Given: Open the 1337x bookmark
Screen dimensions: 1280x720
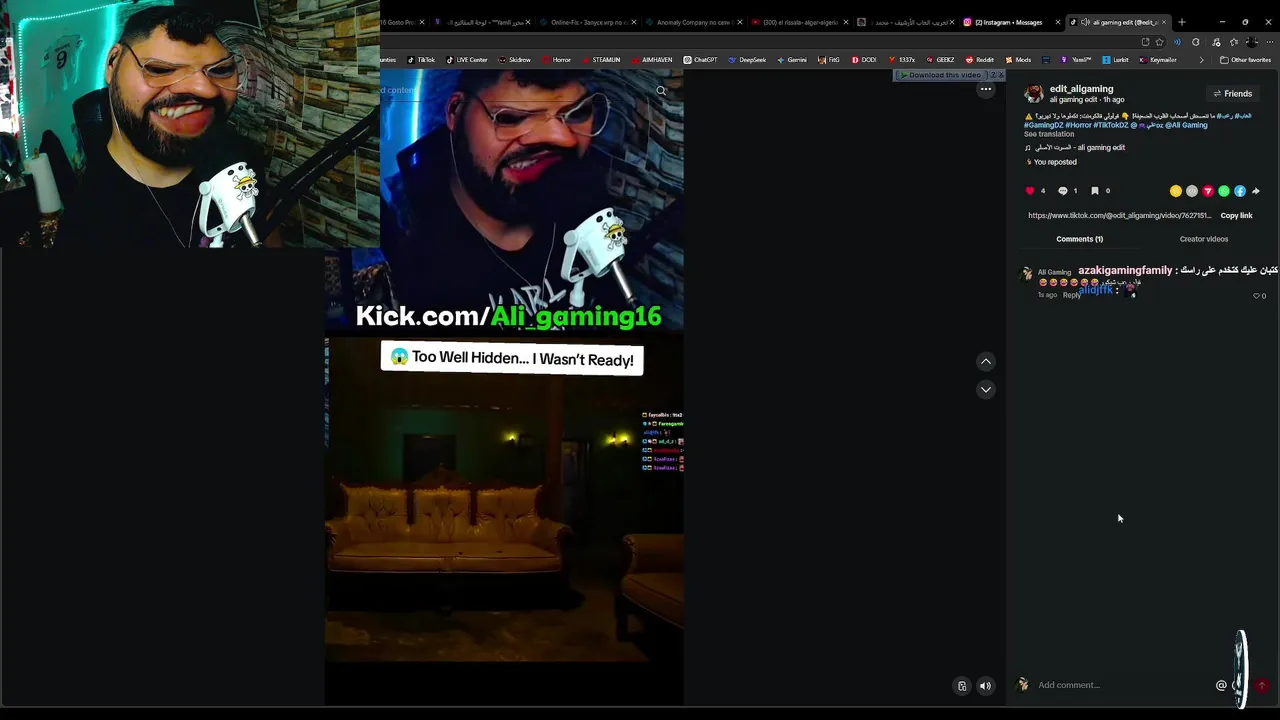Looking at the screenshot, I should (902, 60).
